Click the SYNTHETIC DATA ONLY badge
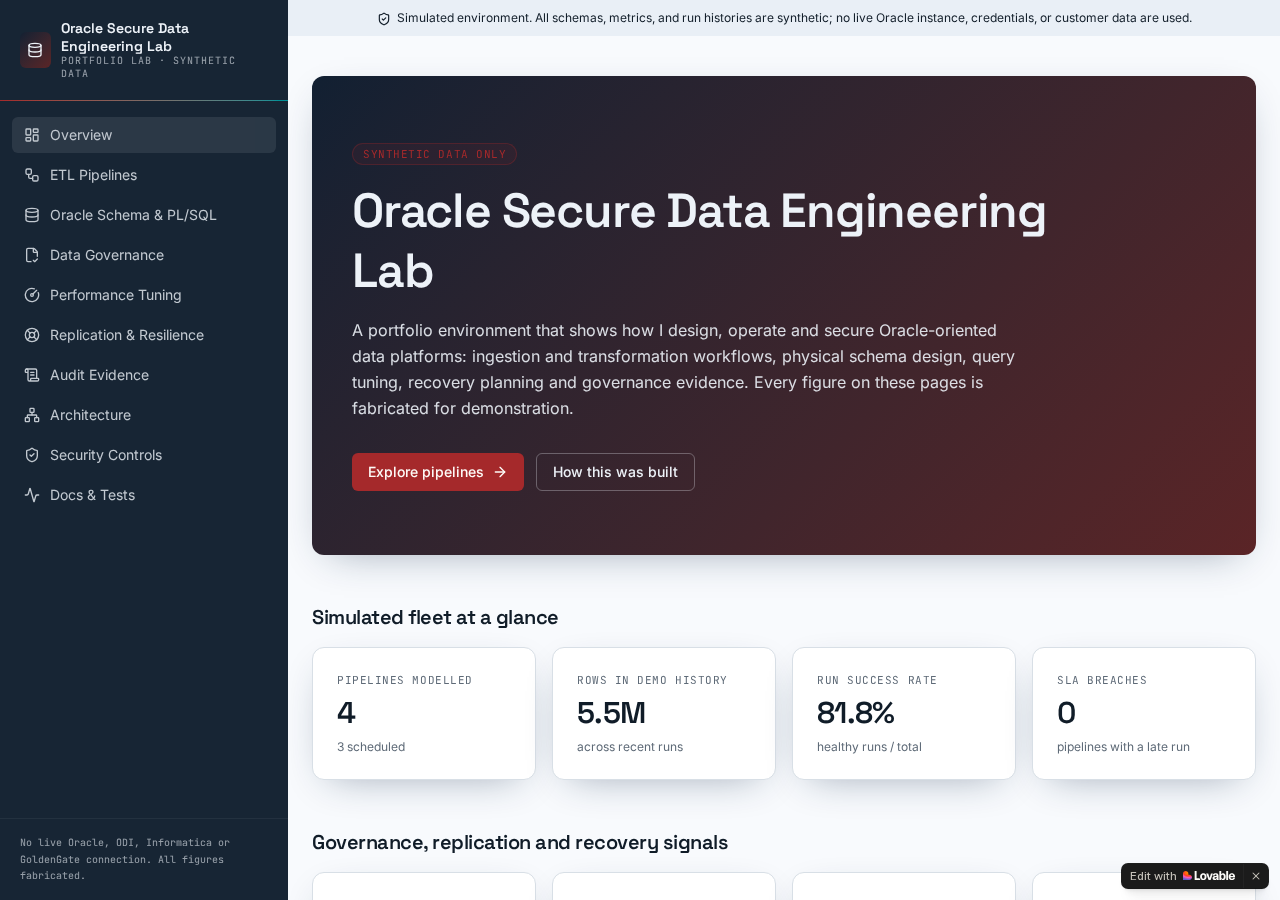 tap(434, 154)
